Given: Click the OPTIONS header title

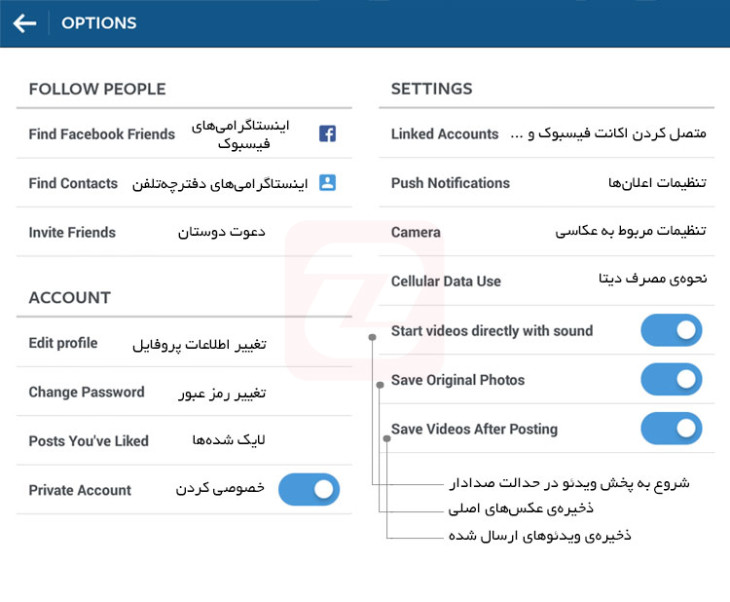Looking at the screenshot, I should tap(99, 23).
